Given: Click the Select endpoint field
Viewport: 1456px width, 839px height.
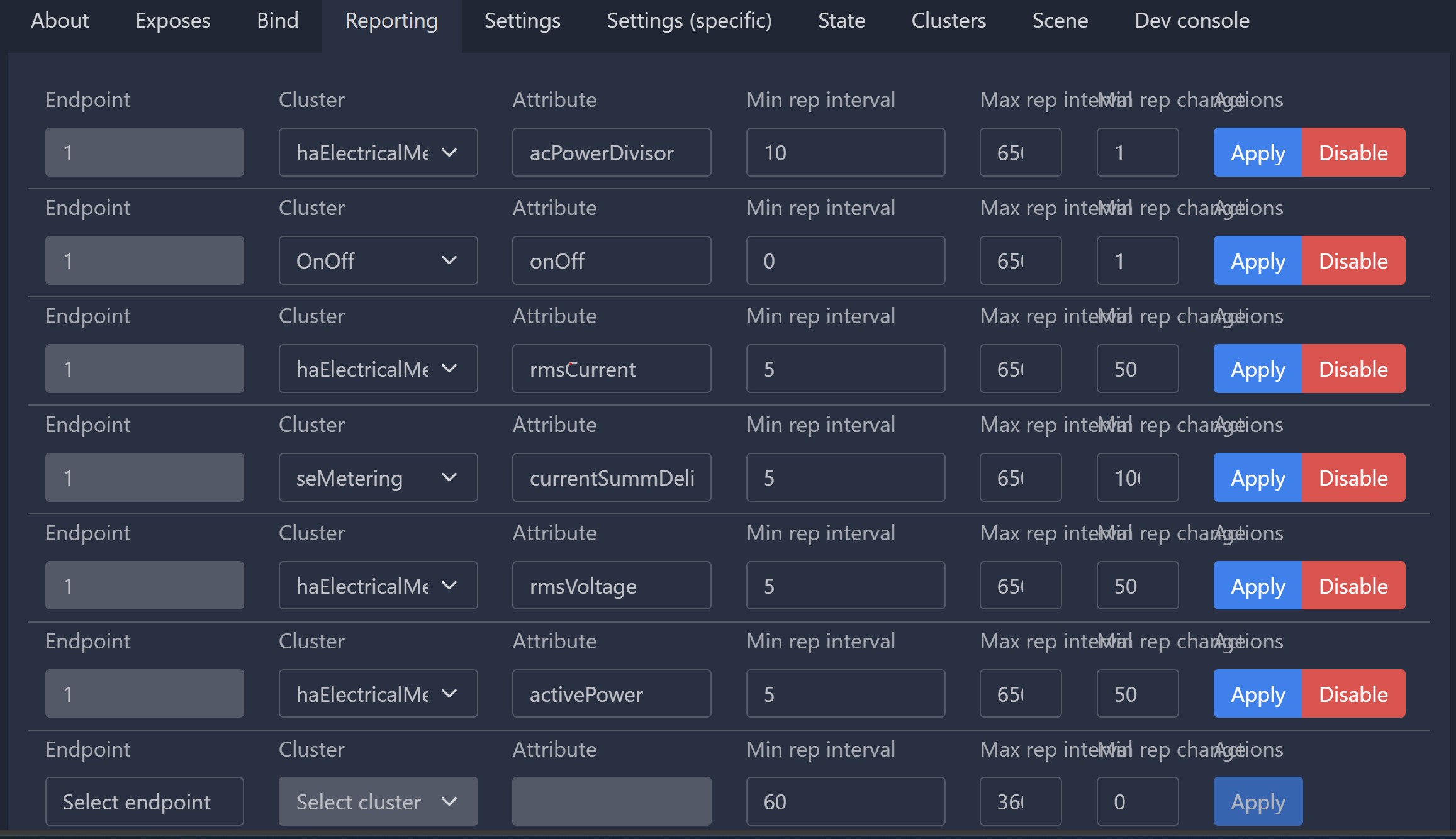Looking at the screenshot, I should (144, 801).
